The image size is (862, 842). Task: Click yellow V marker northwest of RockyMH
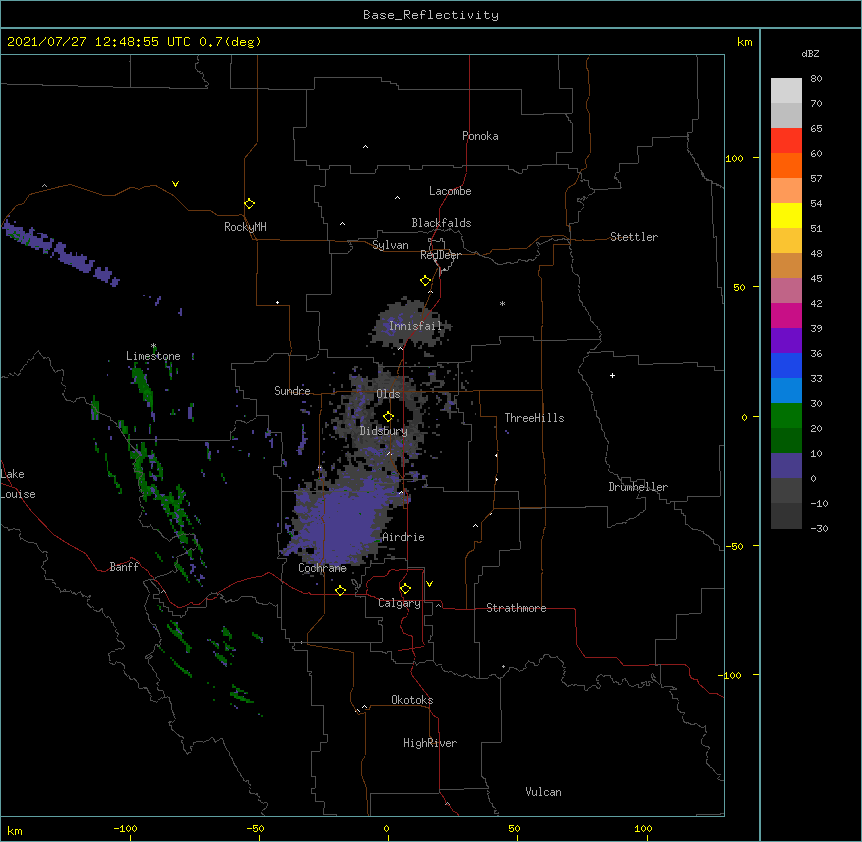coord(175,184)
